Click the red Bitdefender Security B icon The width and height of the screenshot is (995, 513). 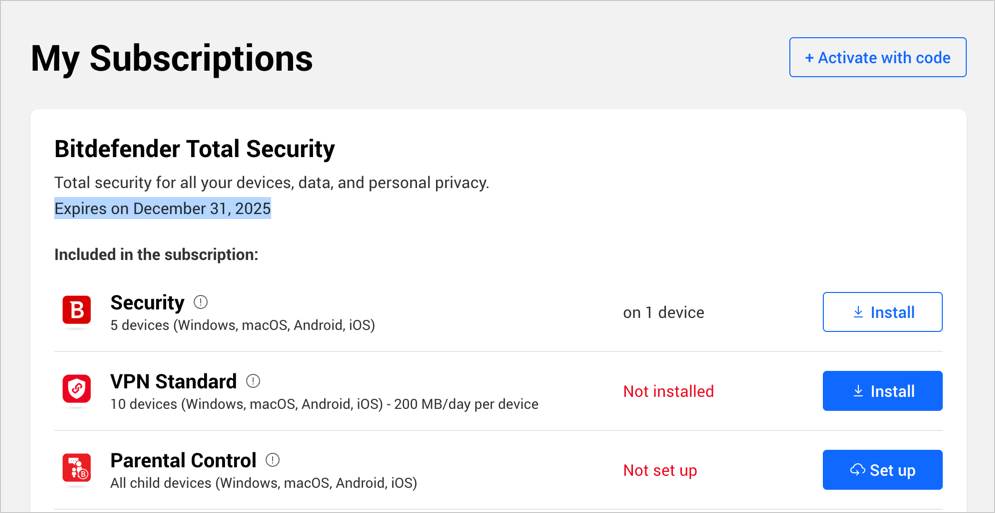(77, 311)
